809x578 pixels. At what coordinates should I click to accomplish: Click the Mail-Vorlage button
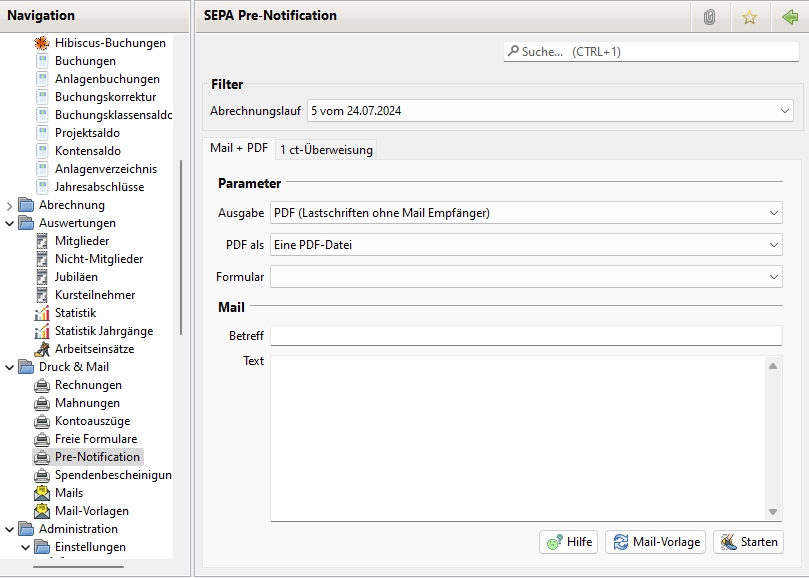pyautogui.click(x=655, y=542)
